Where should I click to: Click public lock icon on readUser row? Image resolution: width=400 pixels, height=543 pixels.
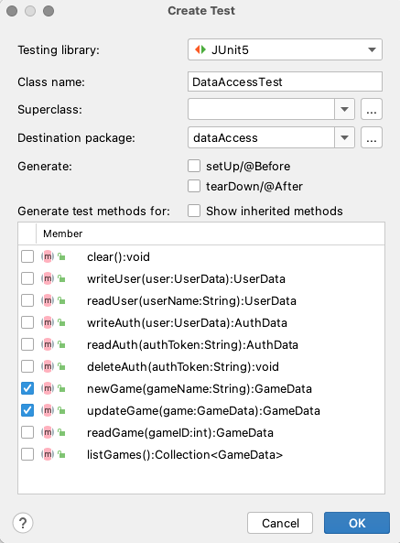pyautogui.click(x=62, y=301)
